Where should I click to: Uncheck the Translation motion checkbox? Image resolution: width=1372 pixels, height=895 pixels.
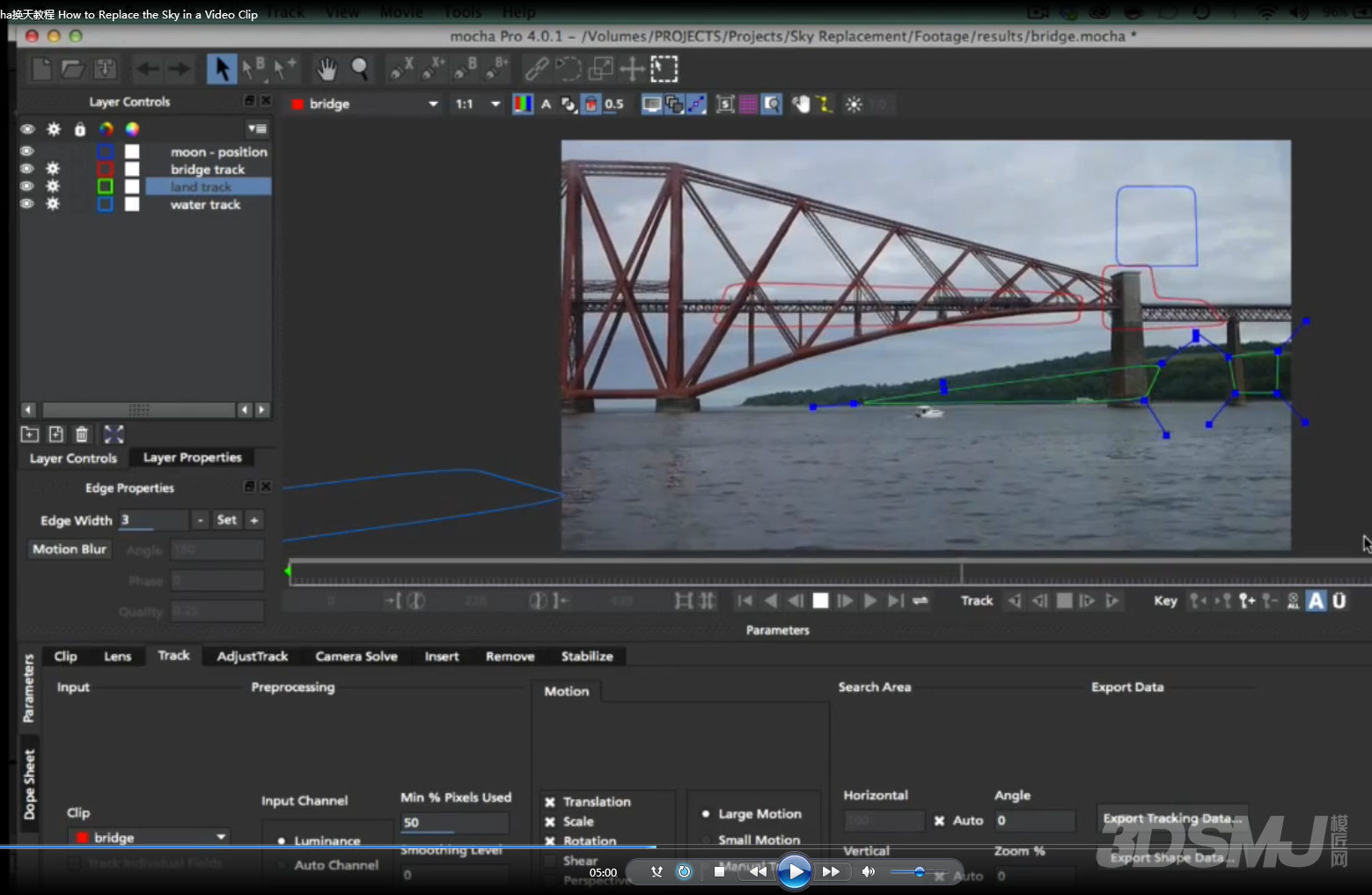click(x=550, y=803)
